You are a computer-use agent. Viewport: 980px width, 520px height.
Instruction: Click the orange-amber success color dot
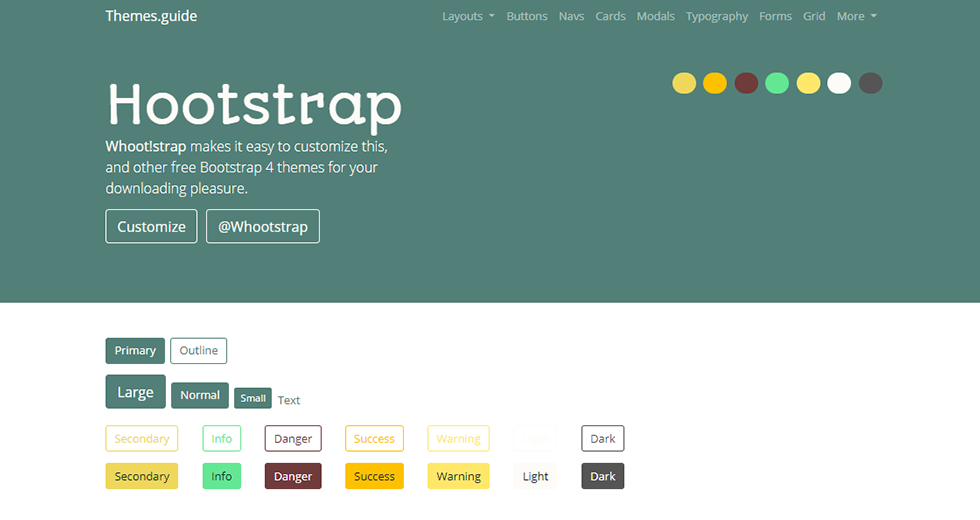(x=715, y=83)
